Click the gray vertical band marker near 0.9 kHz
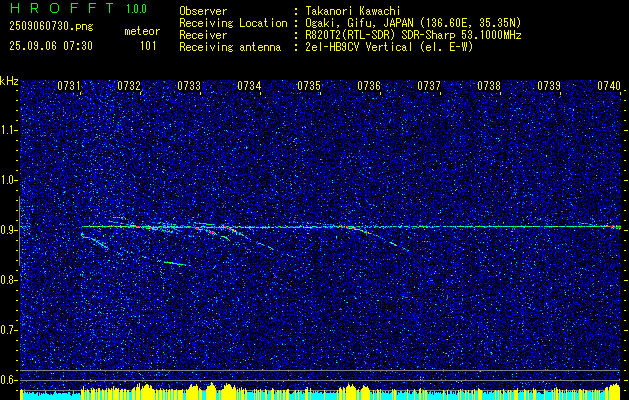This screenshot has width=629, height=400. tap(19, 231)
